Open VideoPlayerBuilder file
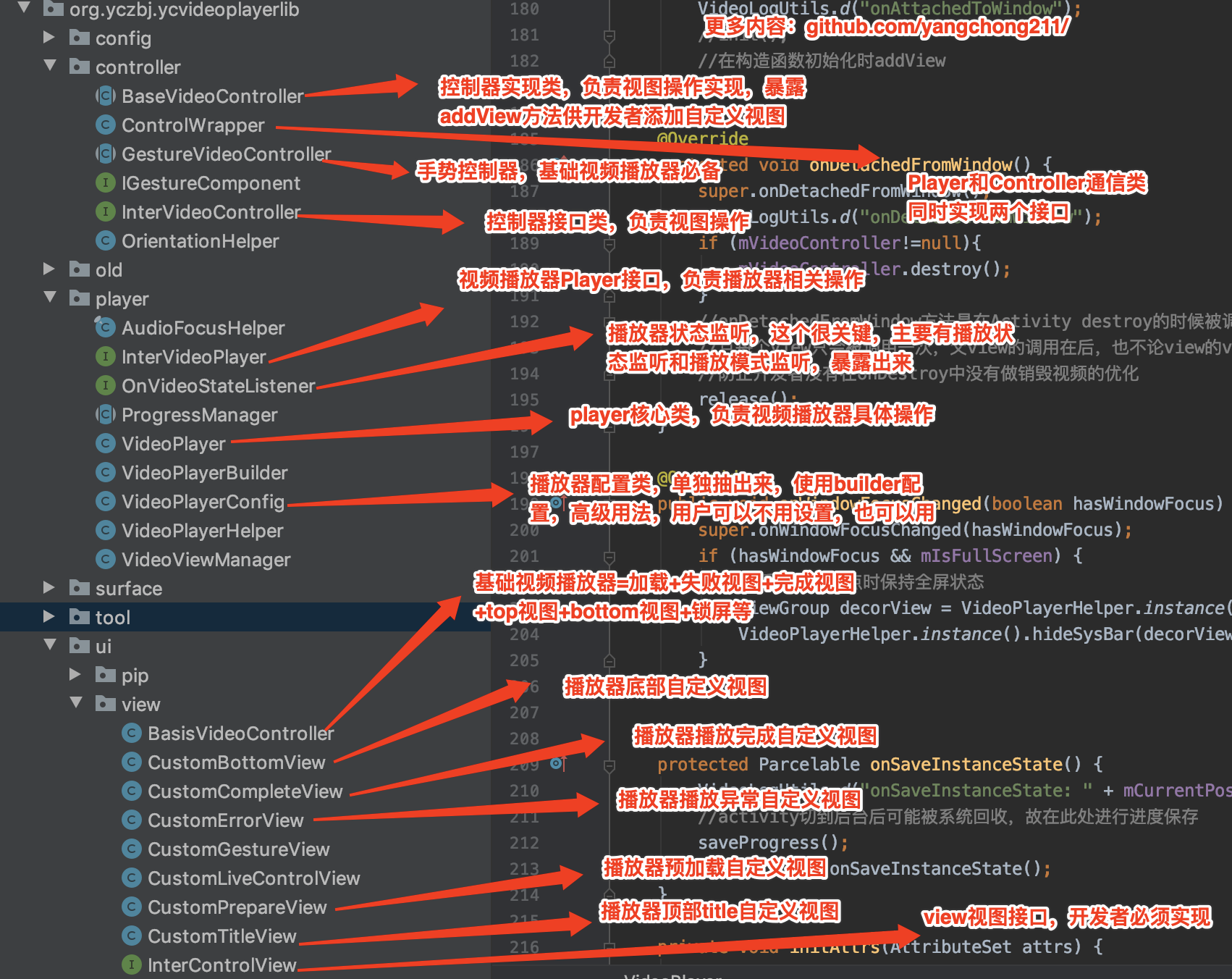Image resolution: width=1232 pixels, height=979 pixels. point(205,472)
